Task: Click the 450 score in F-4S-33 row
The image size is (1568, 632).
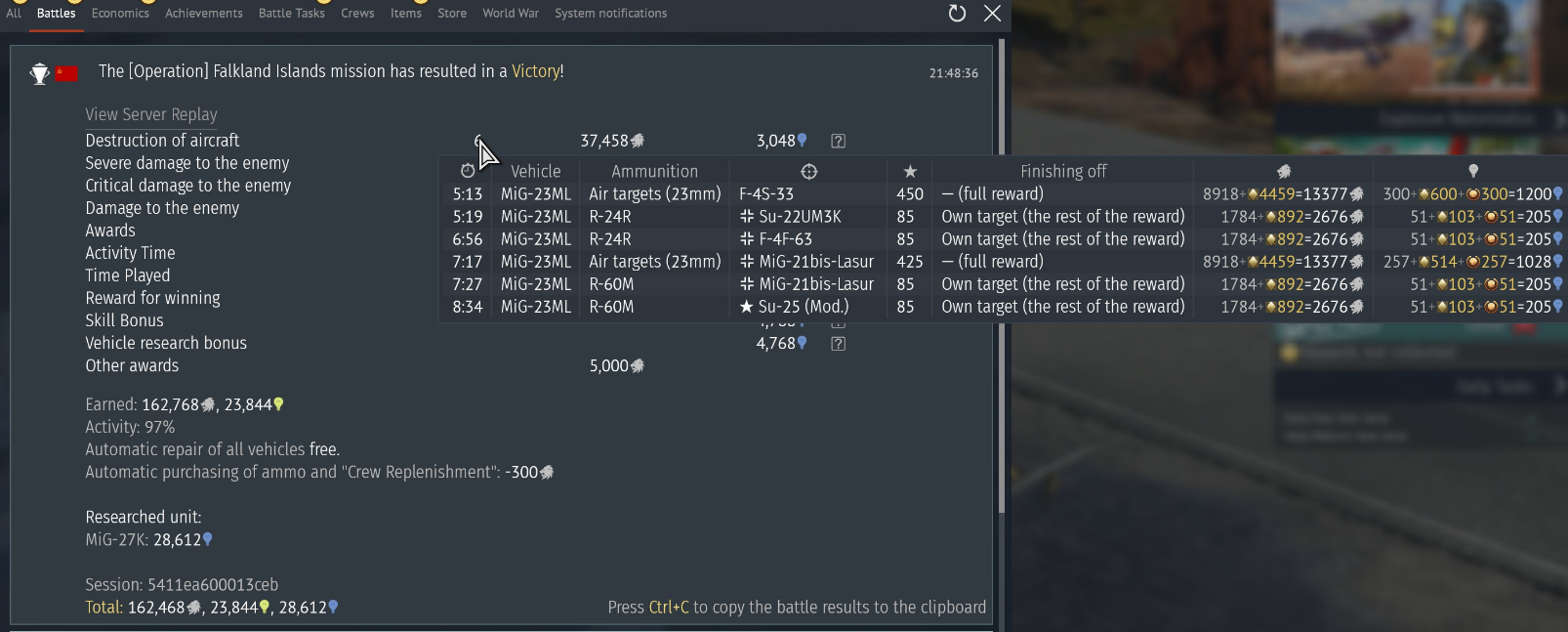Action: coord(910,194)
